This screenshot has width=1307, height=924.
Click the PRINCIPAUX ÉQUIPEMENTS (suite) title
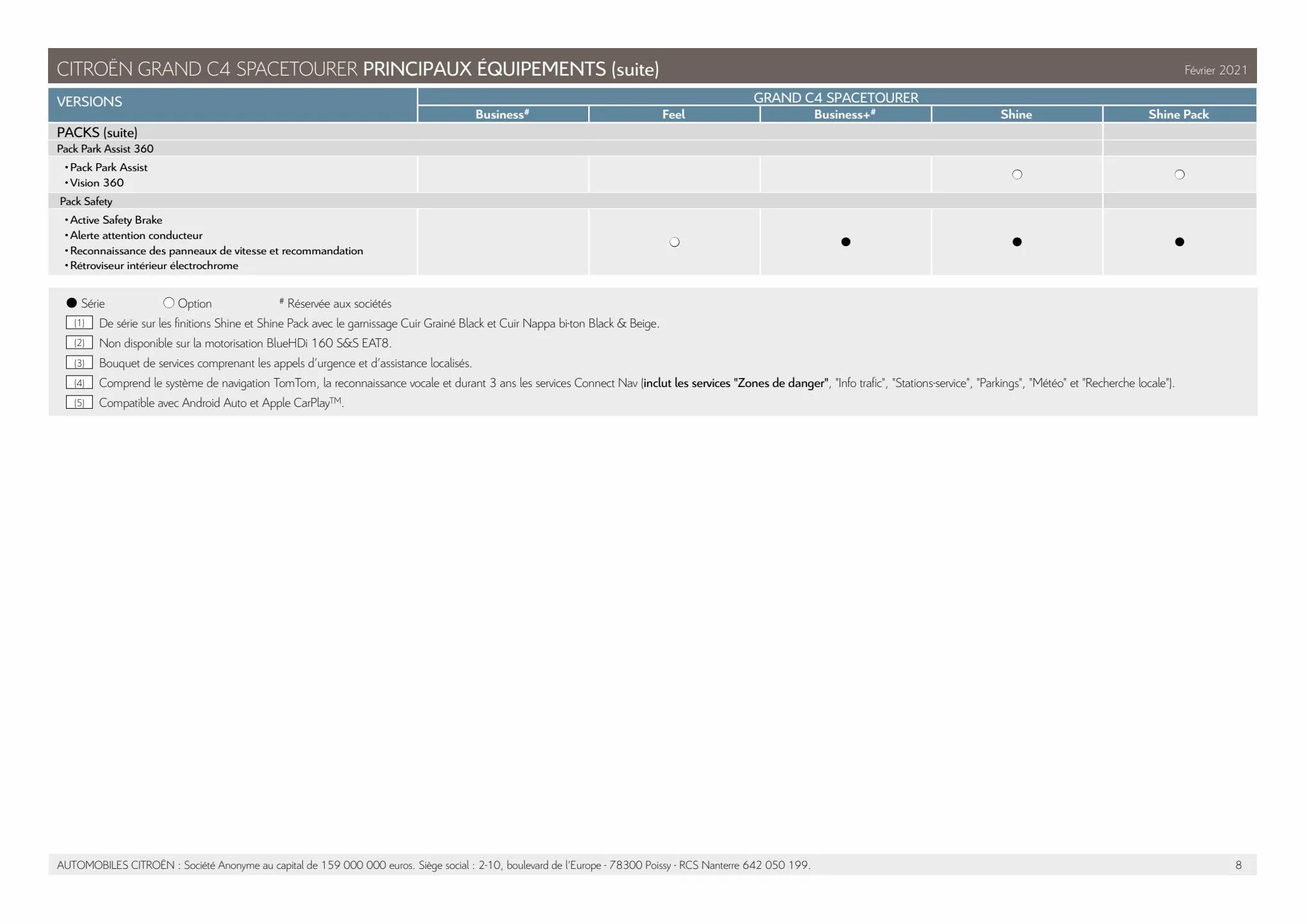pyautogui.click(x=511, y=69)
